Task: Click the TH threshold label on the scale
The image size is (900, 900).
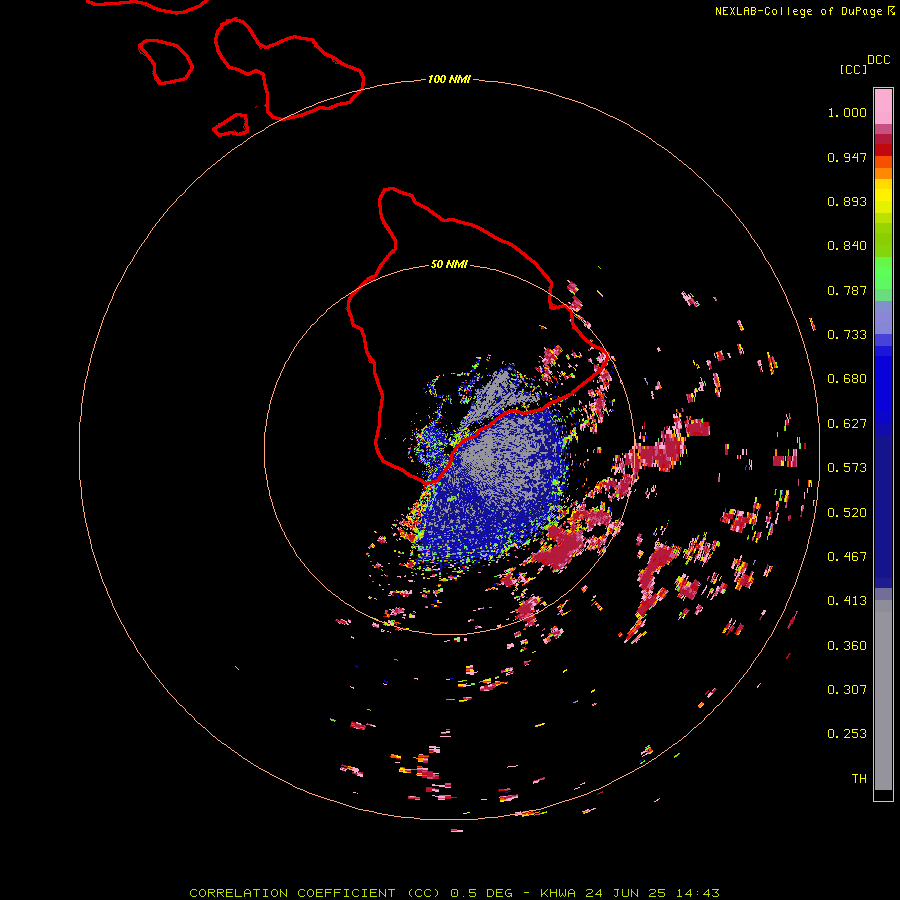Action: point(859,779)
